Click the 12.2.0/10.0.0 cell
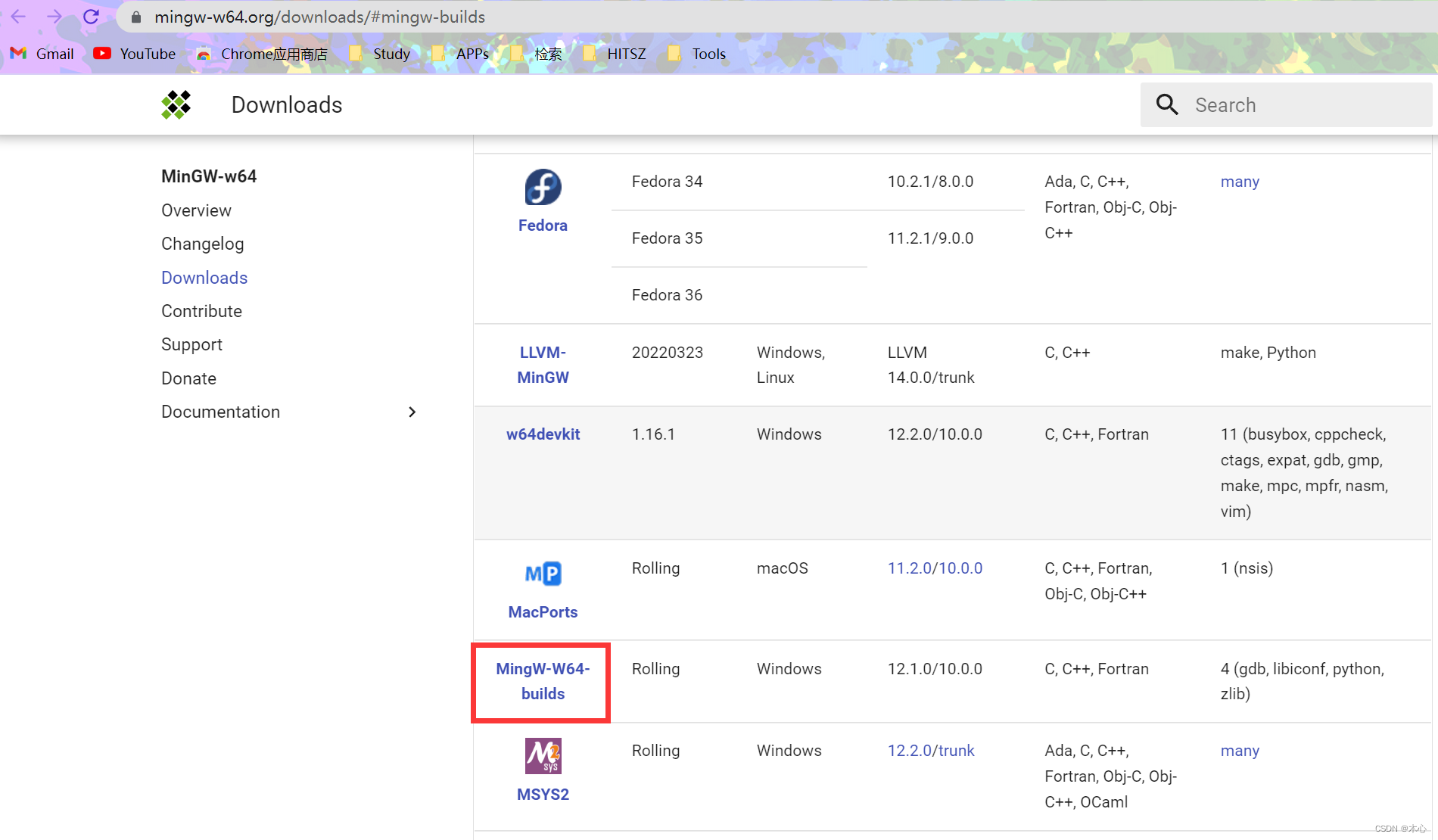Image resolution: width=1438 pixels, height=840 pixels. [935, 434]
